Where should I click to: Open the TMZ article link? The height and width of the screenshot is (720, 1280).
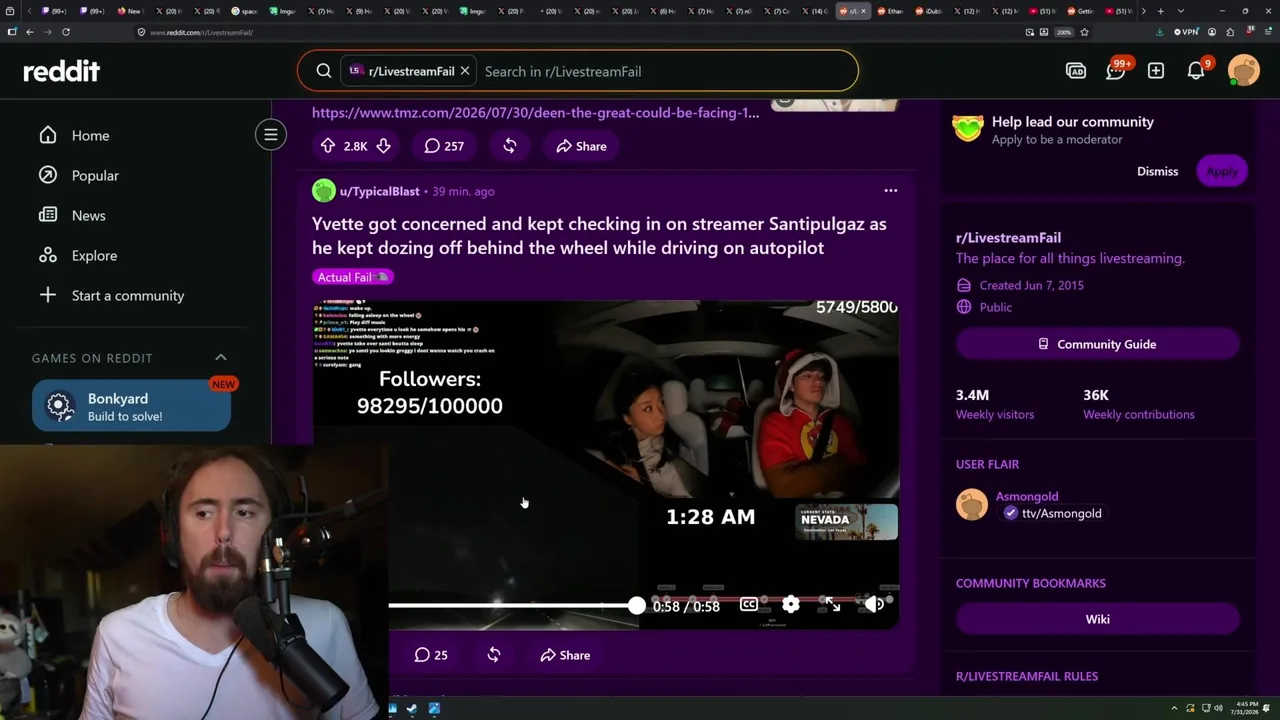(535, 113)
